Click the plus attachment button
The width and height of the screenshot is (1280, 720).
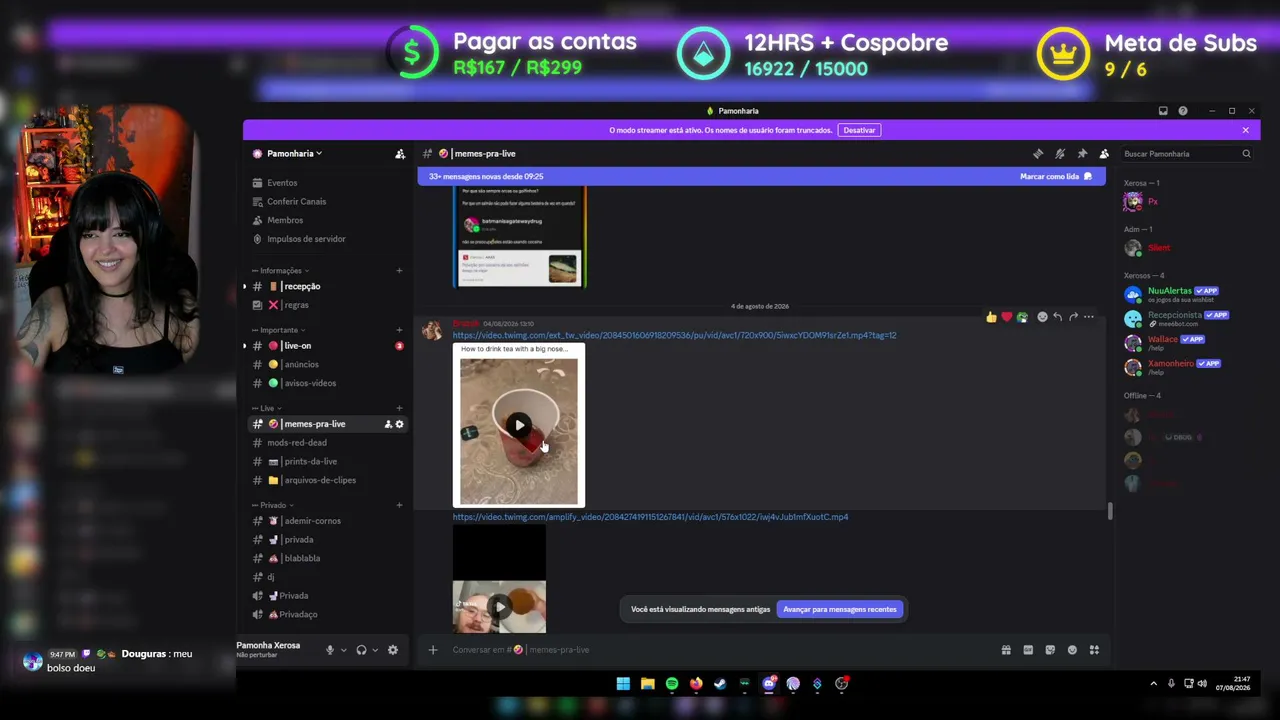pos(433,650)
